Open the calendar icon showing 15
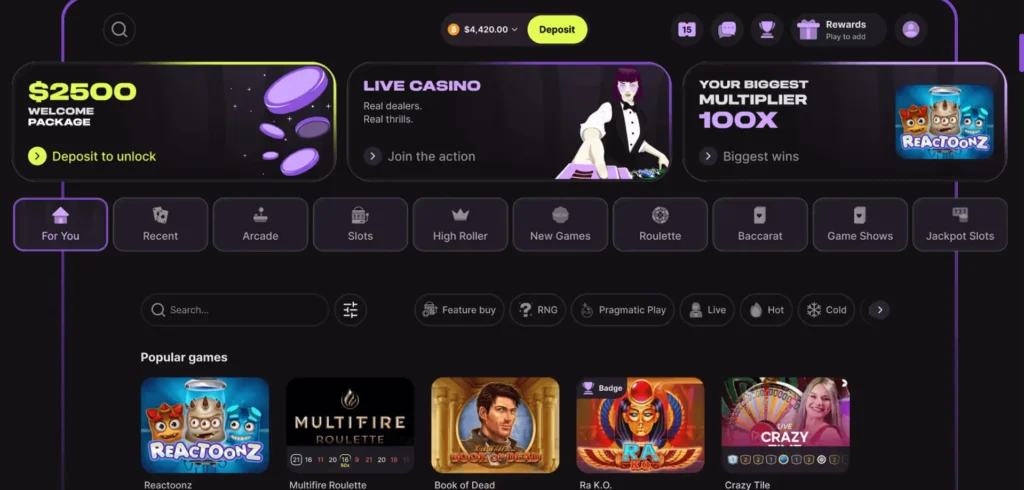Viewport: 1024px width, 490px height. 686,29
